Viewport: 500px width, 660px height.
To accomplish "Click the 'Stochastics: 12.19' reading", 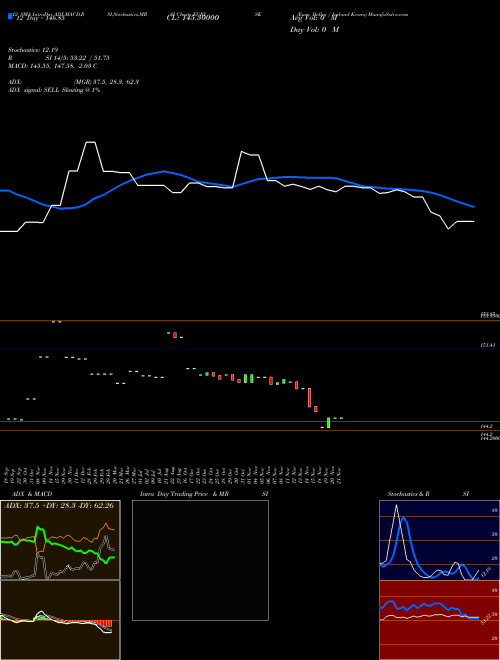I will pyautogui.click(x=33, y=50).
